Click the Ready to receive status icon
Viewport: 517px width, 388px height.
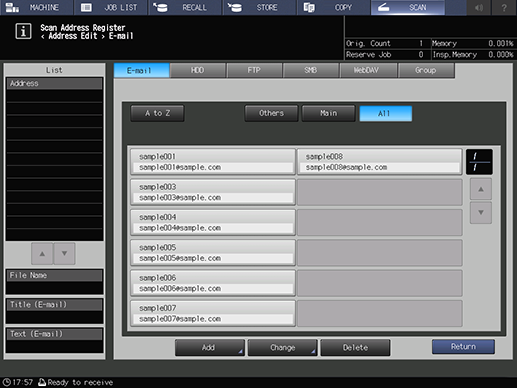[x=42, y=382]
